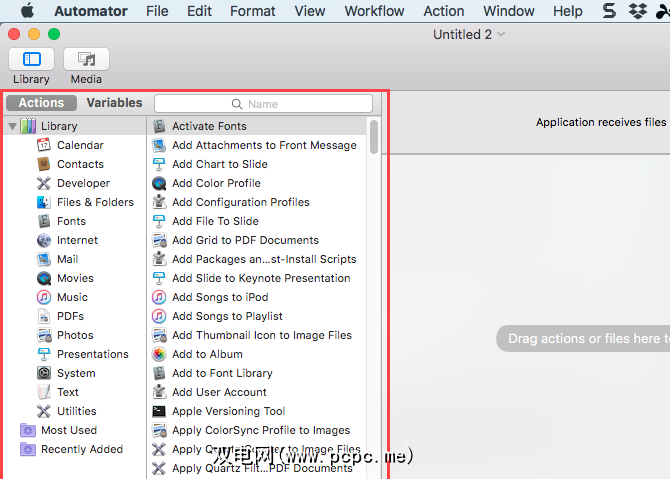Select the Files & Folders Finder icon

point(44,202)
